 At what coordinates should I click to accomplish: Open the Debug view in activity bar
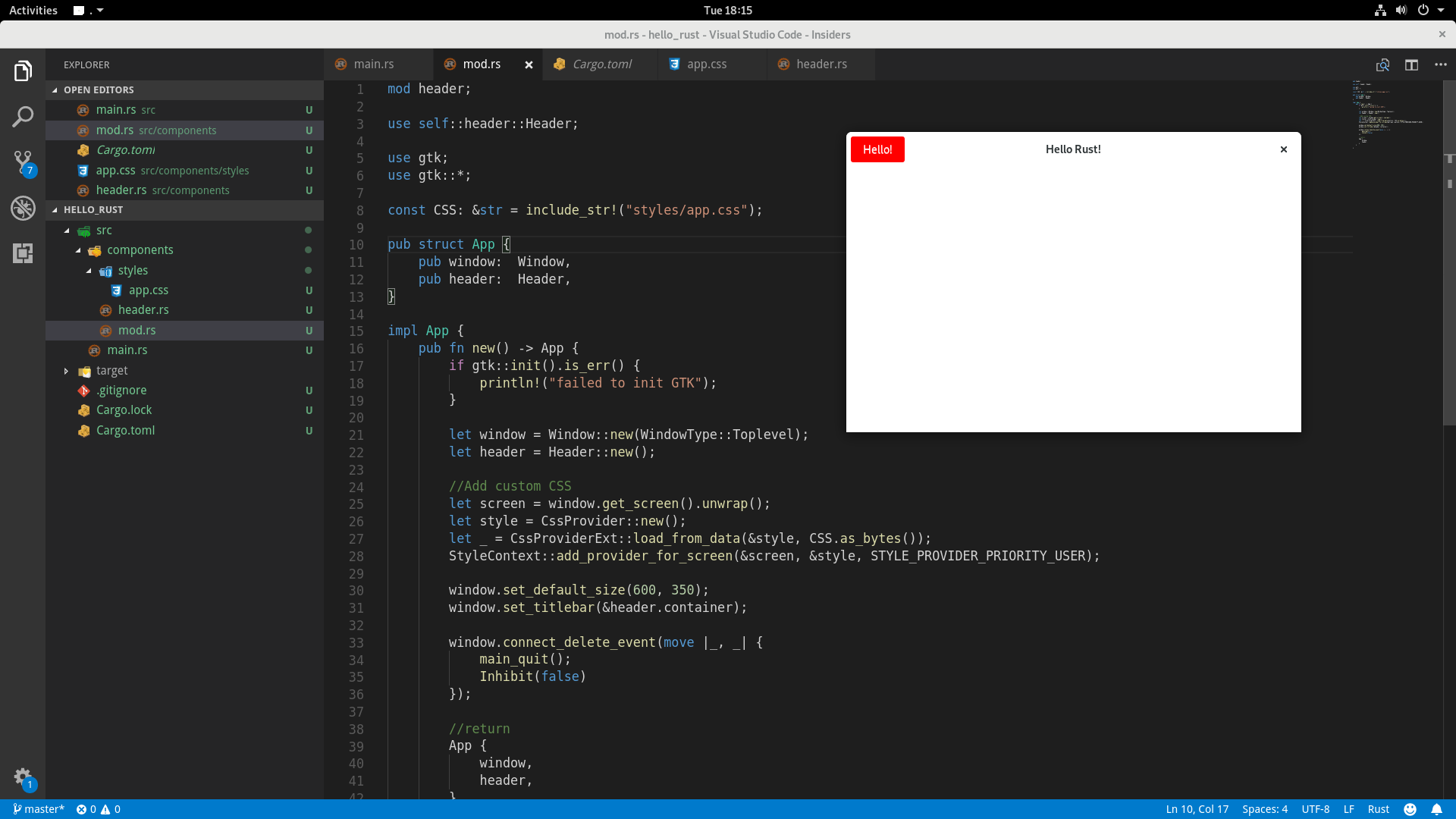coord(23,208)
